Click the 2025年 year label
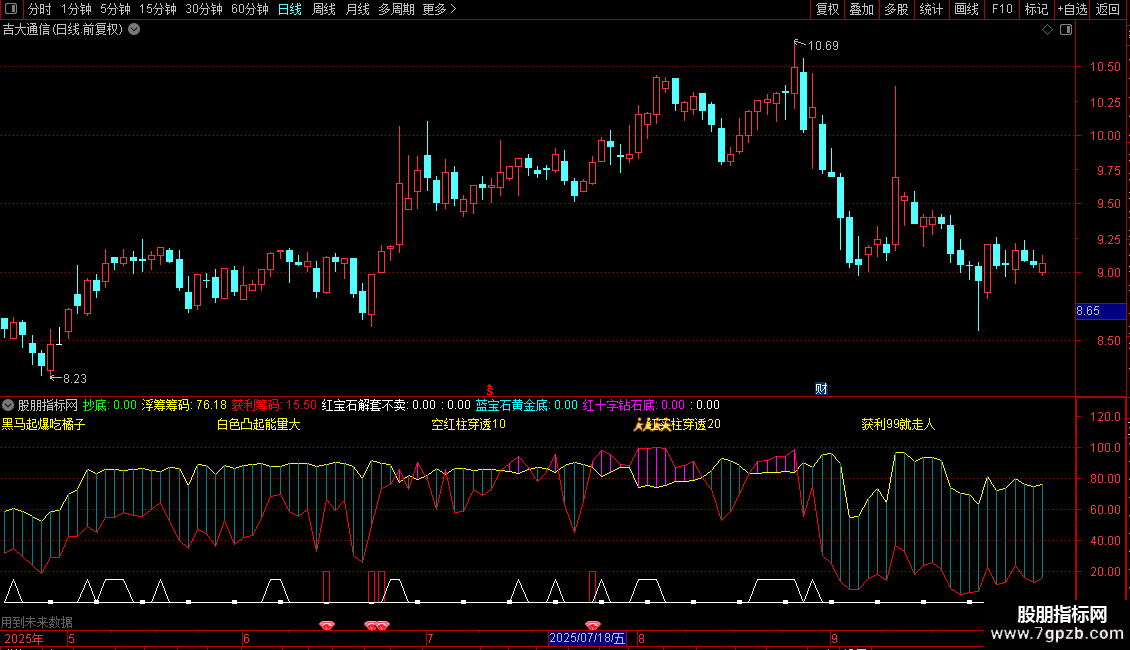This screenshot has width=1130, height=650. tap(23, 638)
